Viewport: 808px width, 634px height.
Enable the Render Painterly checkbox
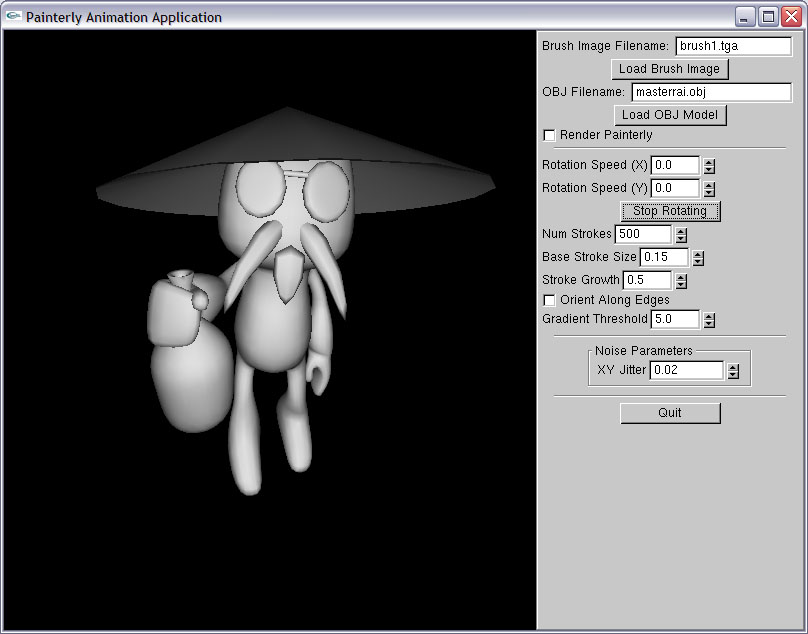point(549,135)
